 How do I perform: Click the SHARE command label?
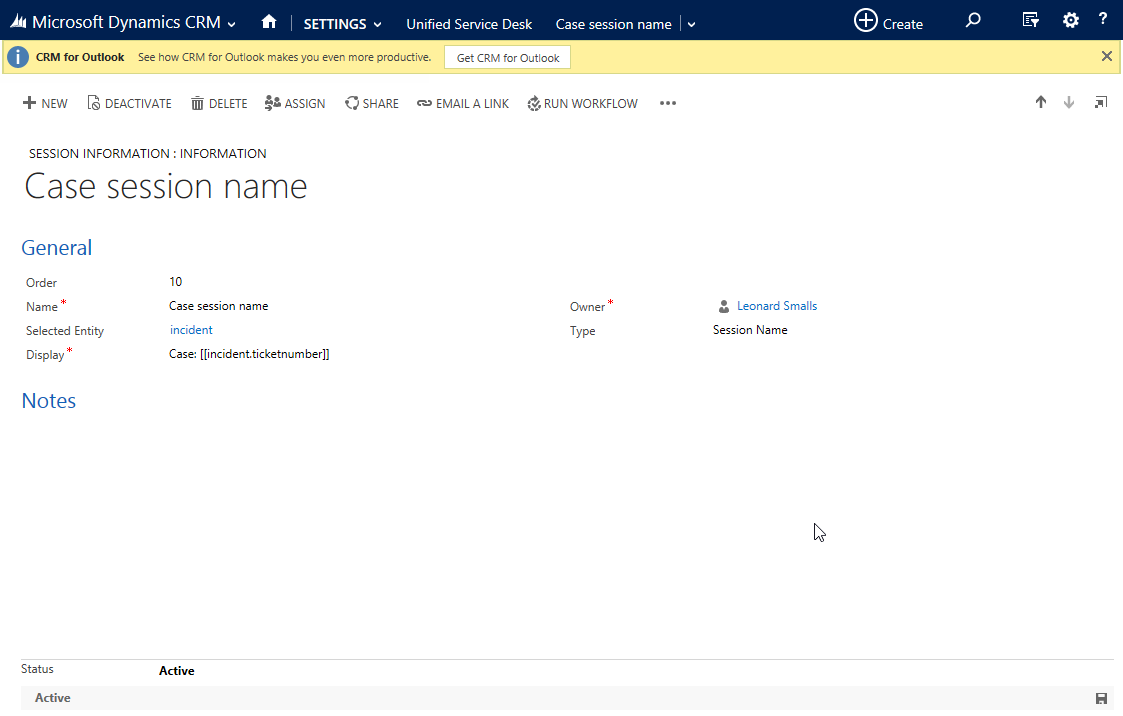(x=380, y=104)
